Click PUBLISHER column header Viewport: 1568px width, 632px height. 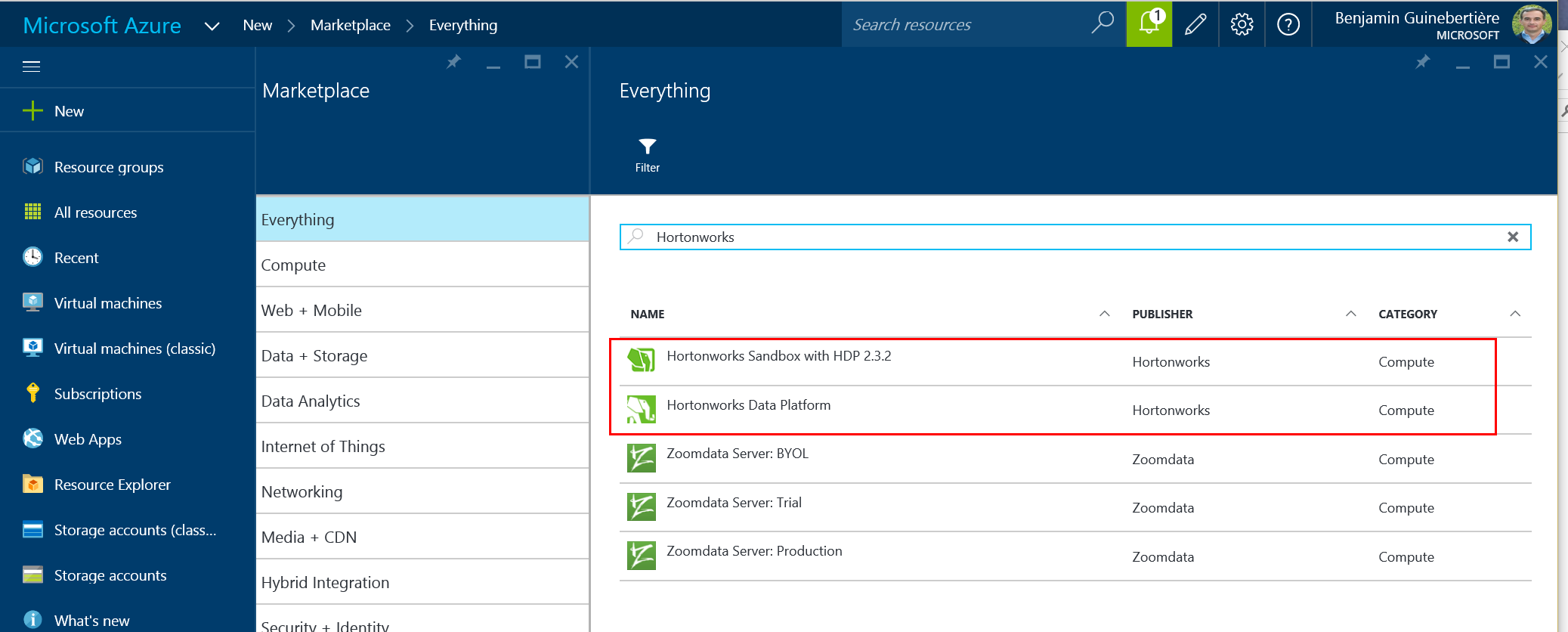coord(1162,314)
